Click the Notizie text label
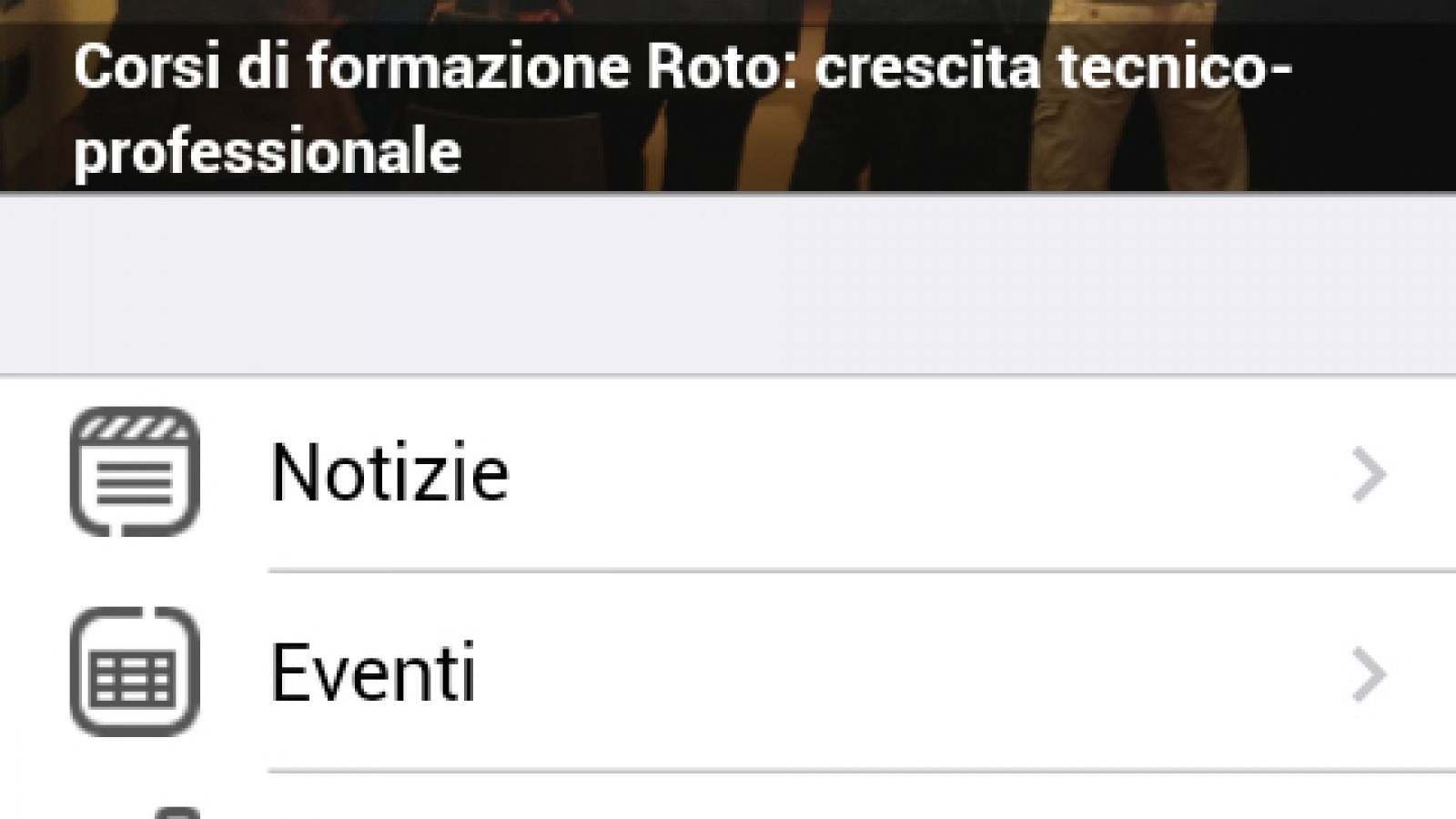1456x819 pixels. tap(389, 472)
